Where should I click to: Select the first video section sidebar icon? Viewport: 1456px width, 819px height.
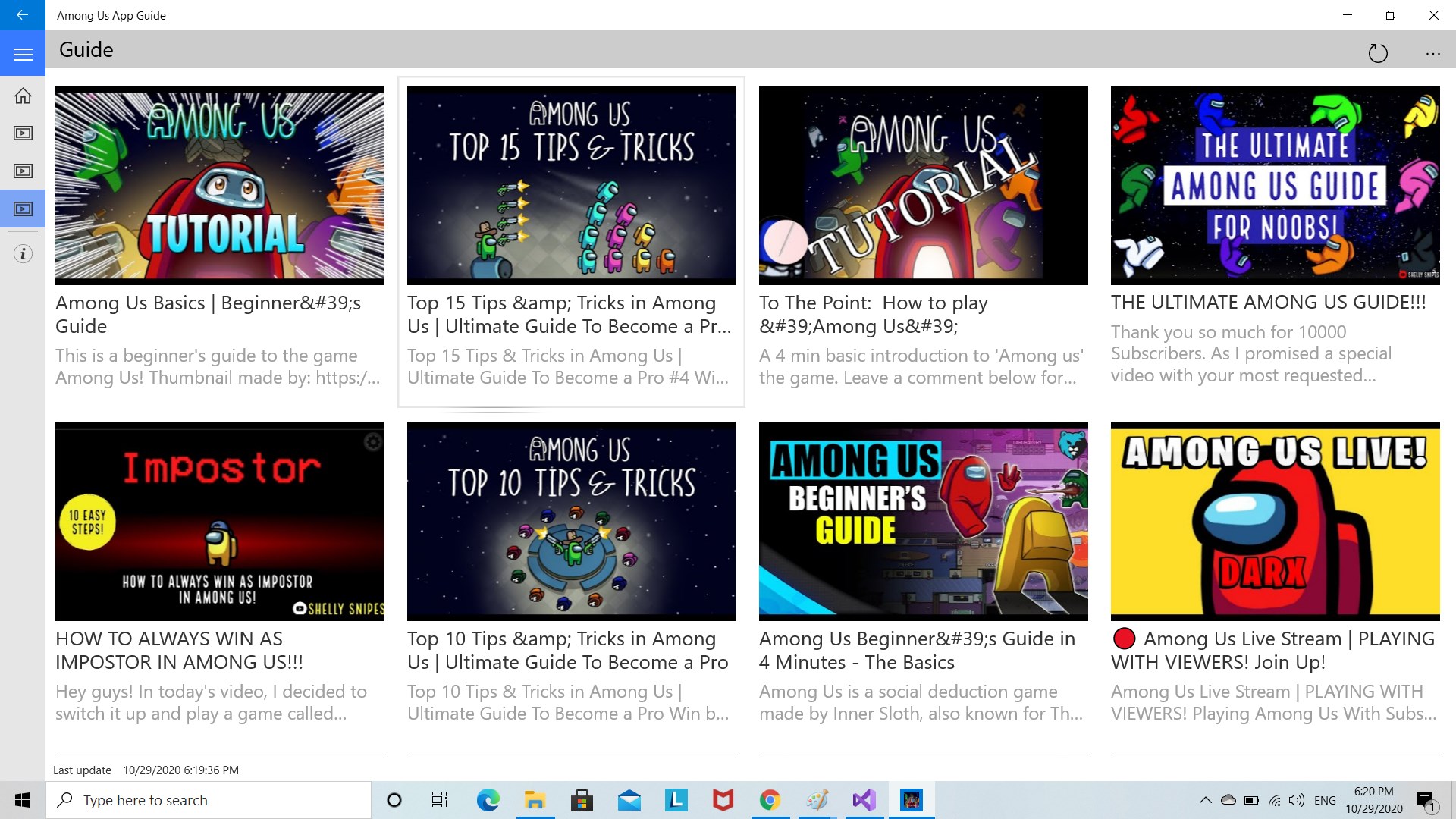23,133
